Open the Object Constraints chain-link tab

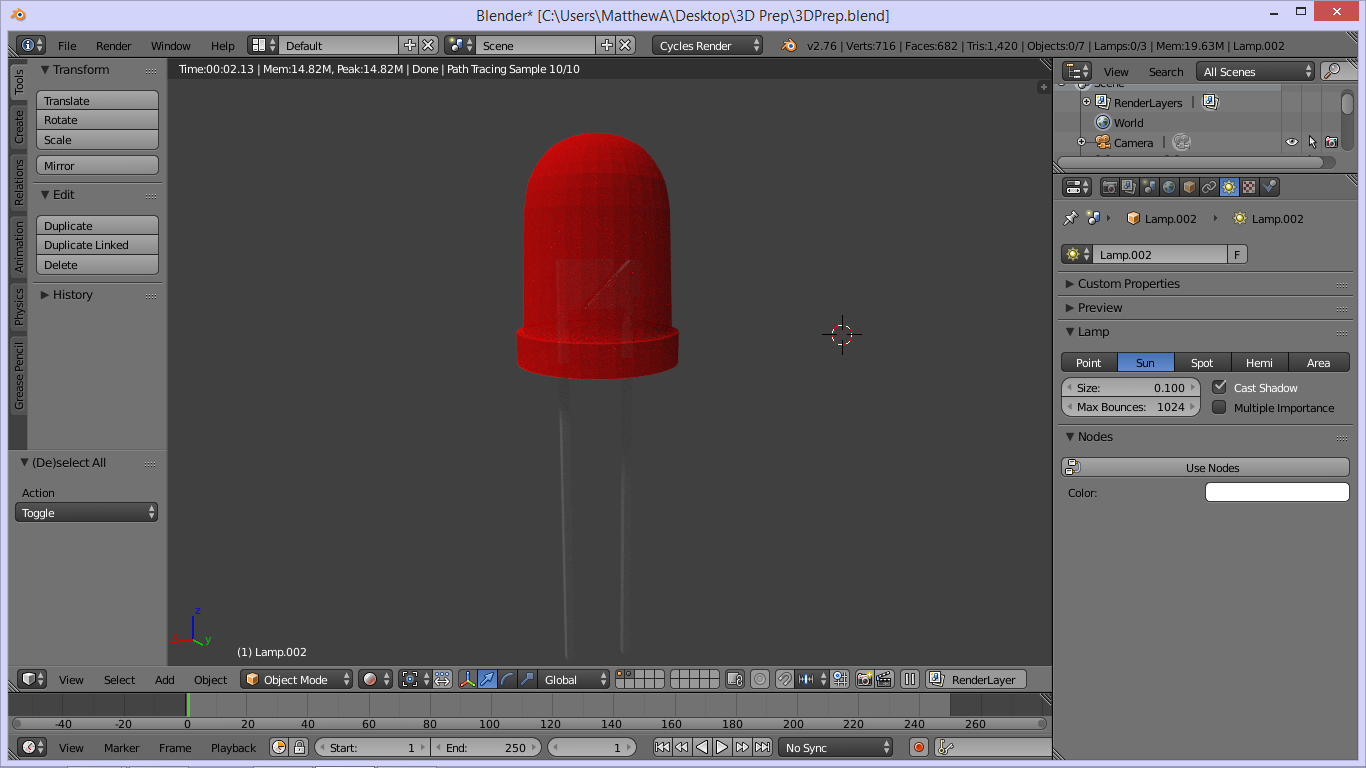point(1209,187)
